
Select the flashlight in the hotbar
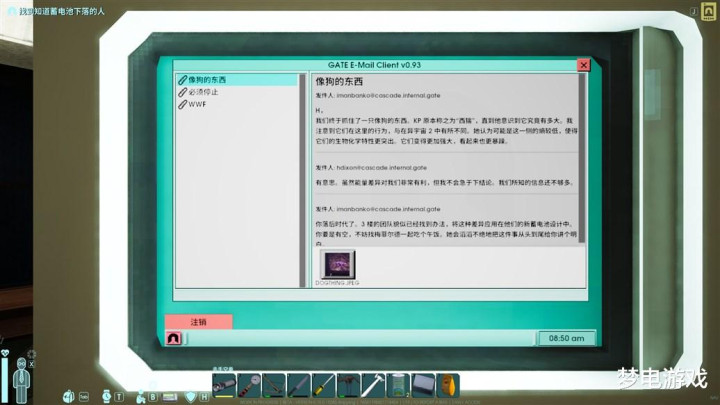tap(224, 385)
